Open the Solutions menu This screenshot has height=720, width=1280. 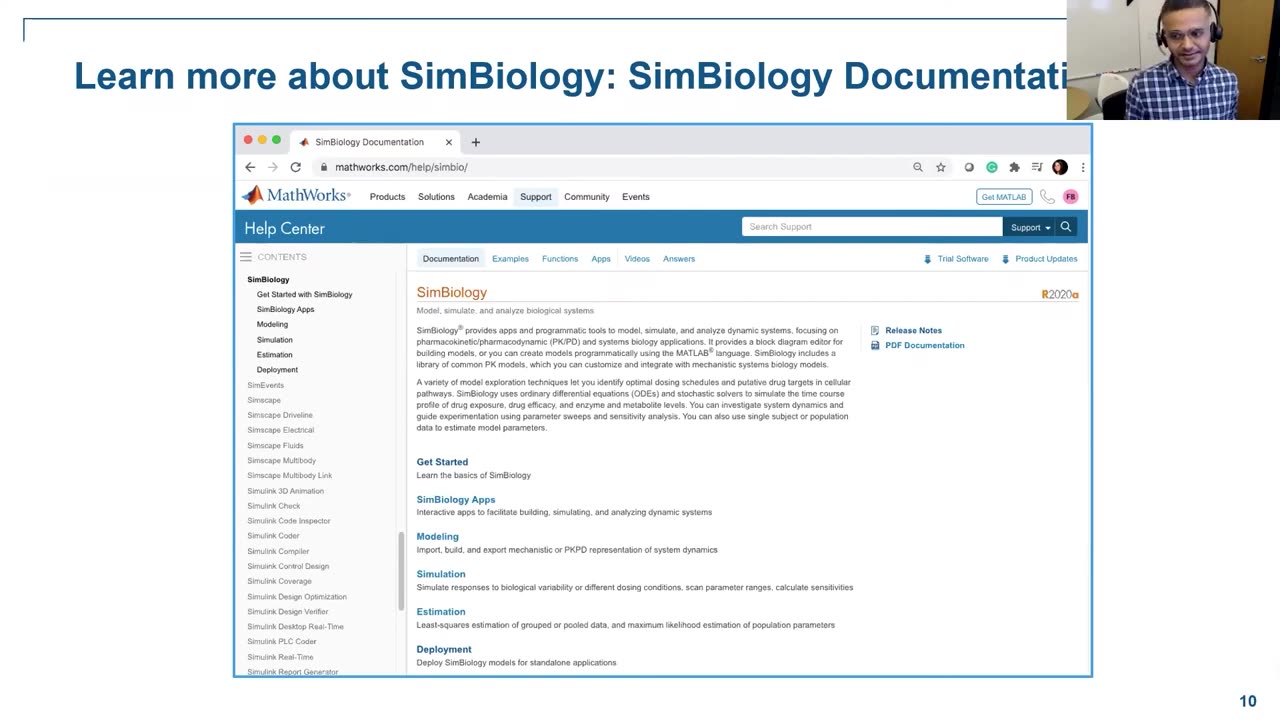[436, 197]
